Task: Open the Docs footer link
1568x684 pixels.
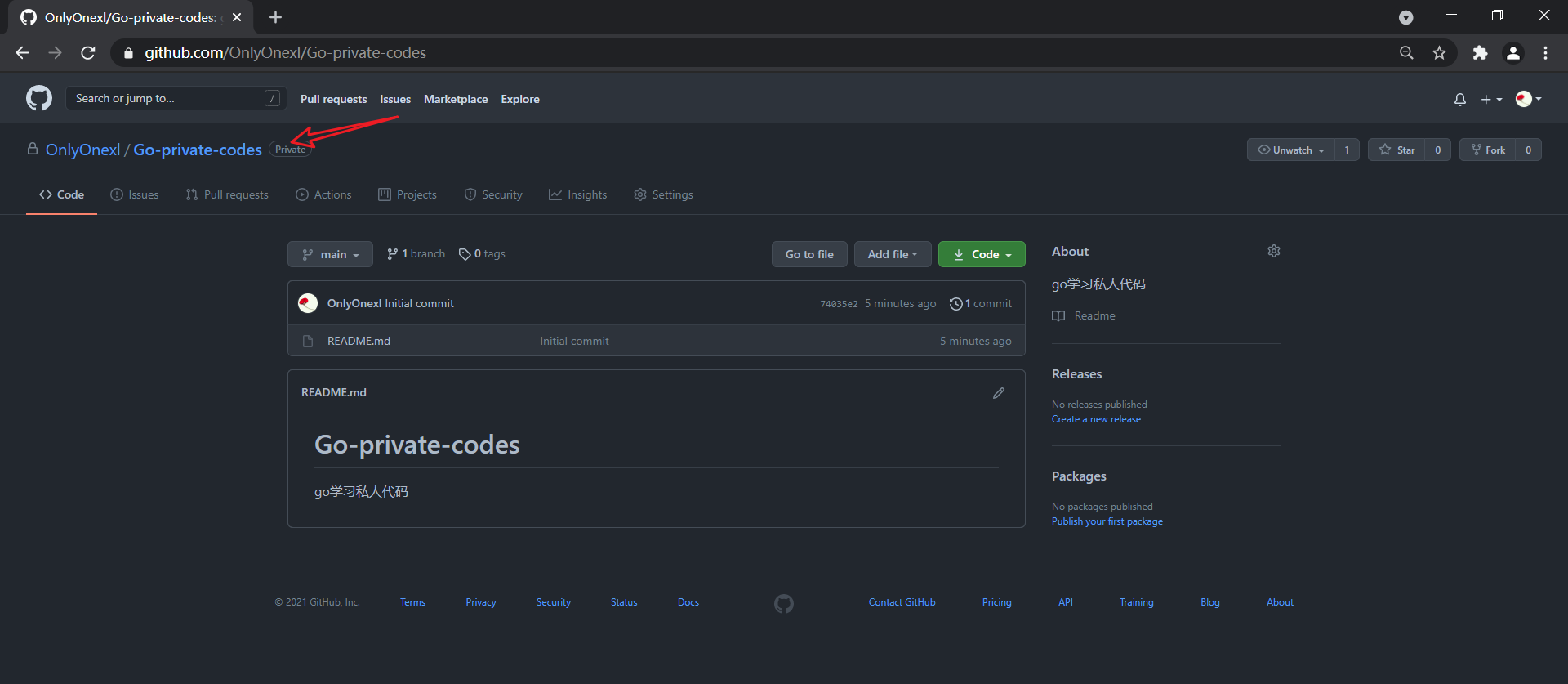Action: pos(688,602)
